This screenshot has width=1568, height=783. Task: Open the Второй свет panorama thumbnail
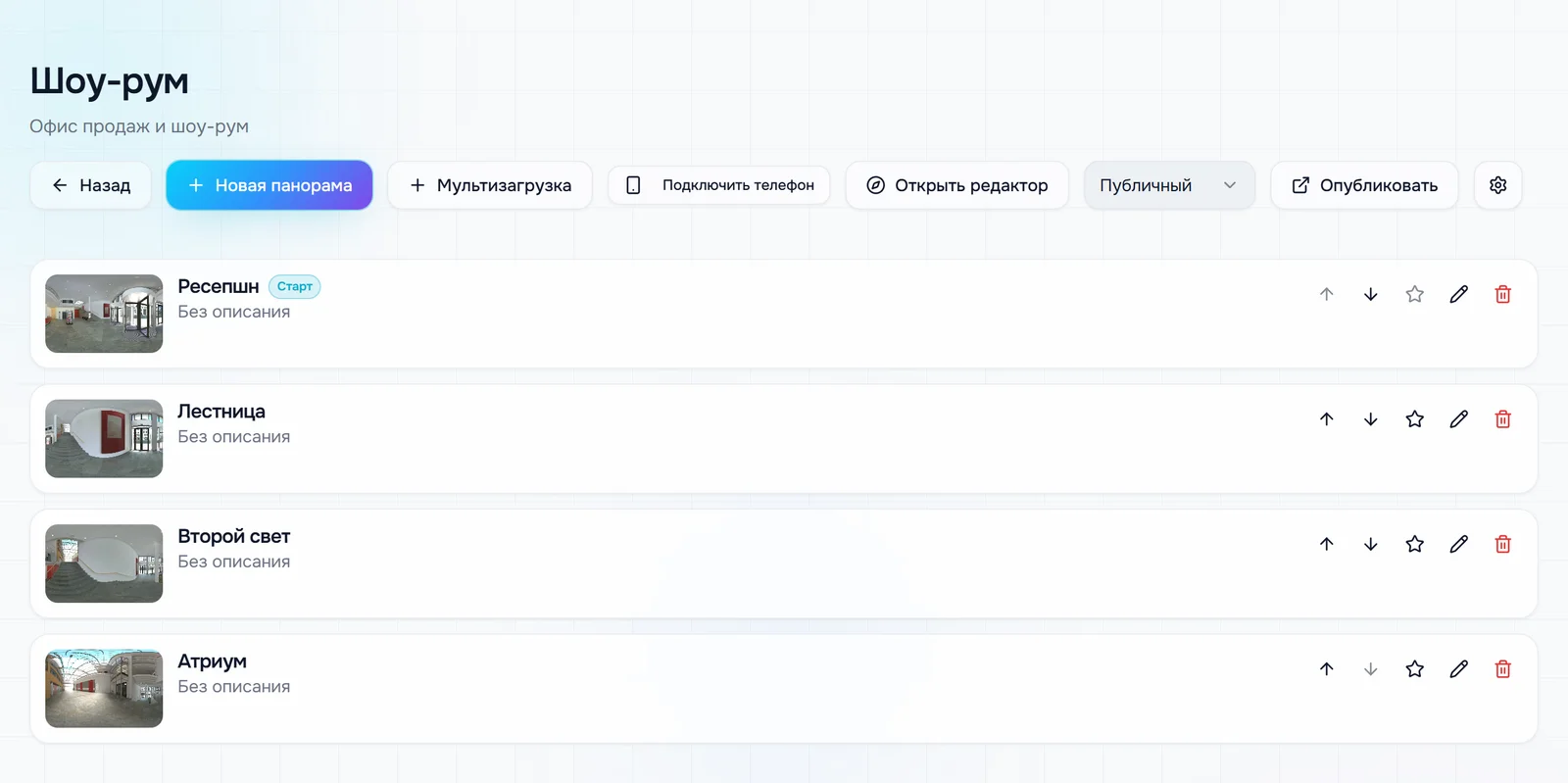click(104, 563)
